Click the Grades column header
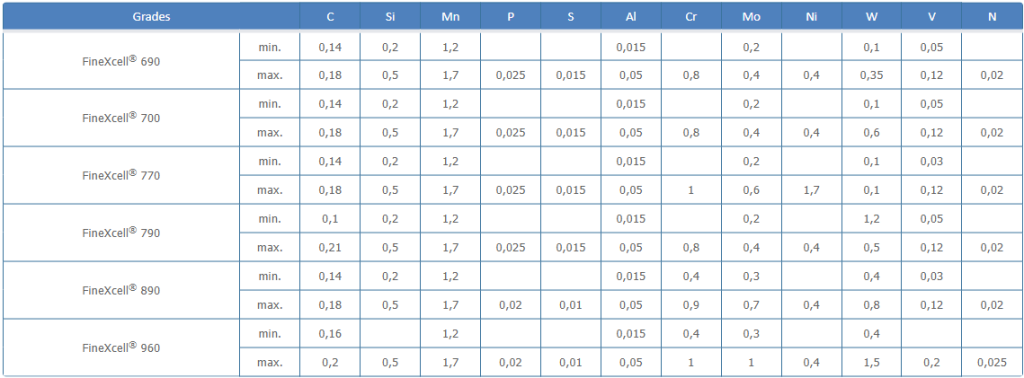 tap(151, 17)
